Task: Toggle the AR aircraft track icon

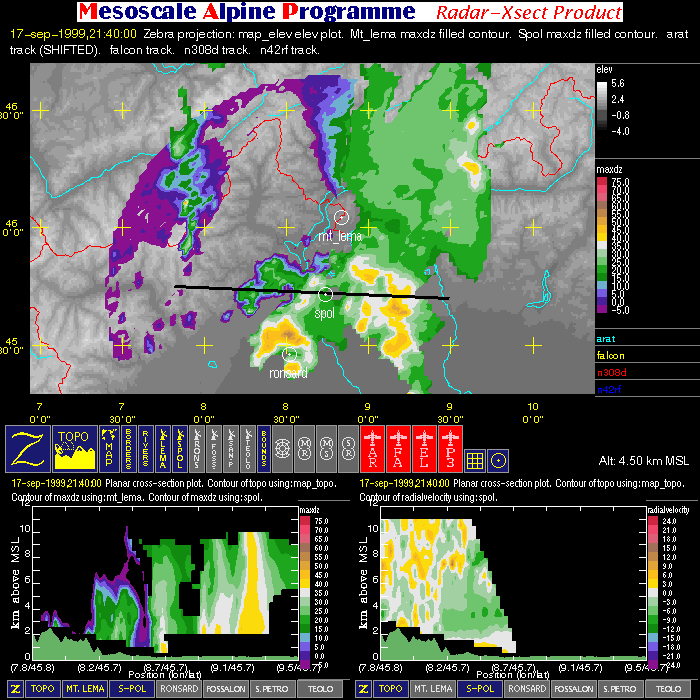Action: point(372,449)
